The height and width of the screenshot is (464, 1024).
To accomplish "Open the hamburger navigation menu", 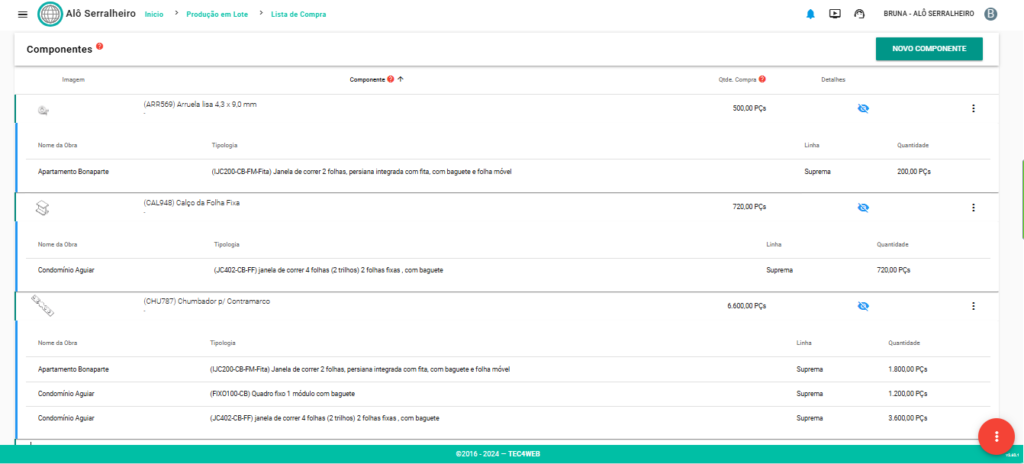I will coord(23,14).
